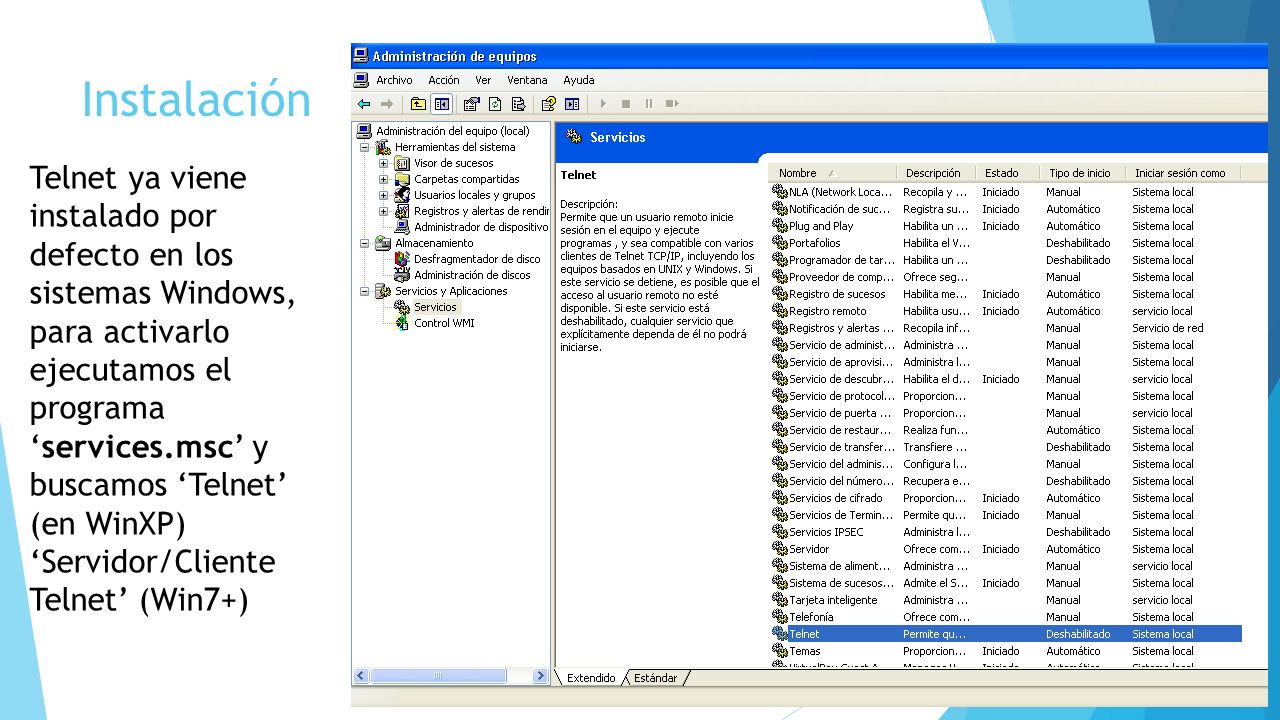Select the Servicios tree item

pyautogui.click(x=435, y=307)
